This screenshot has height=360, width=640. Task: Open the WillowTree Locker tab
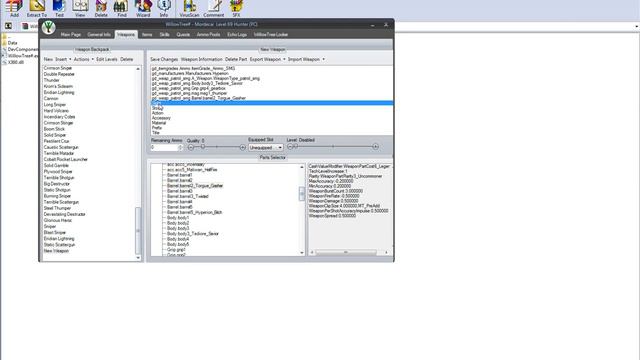point(271,35)
